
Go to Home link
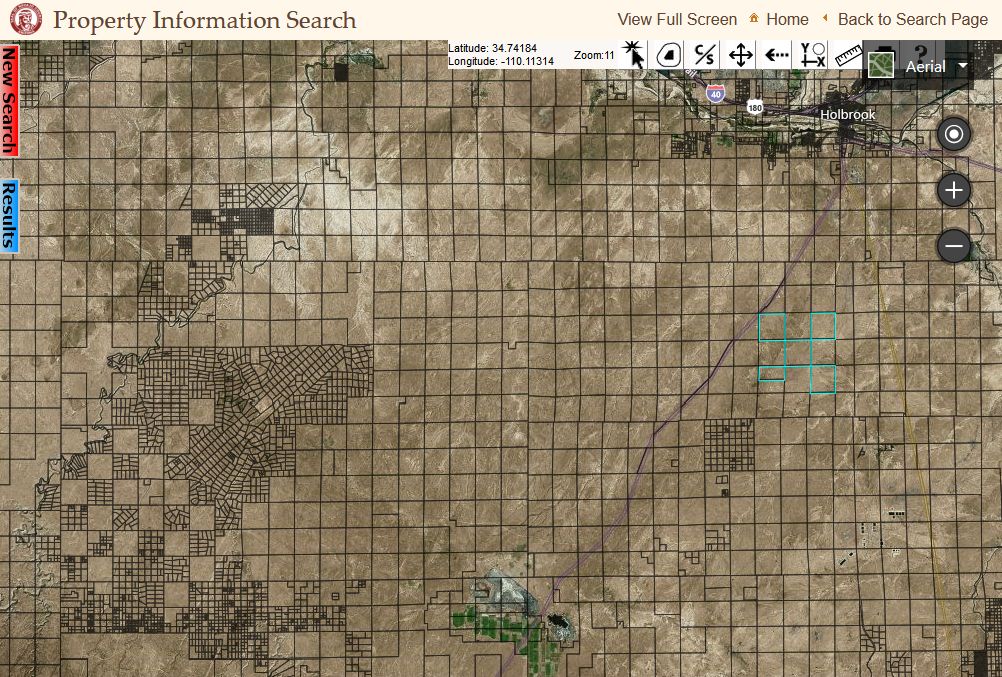787,20
